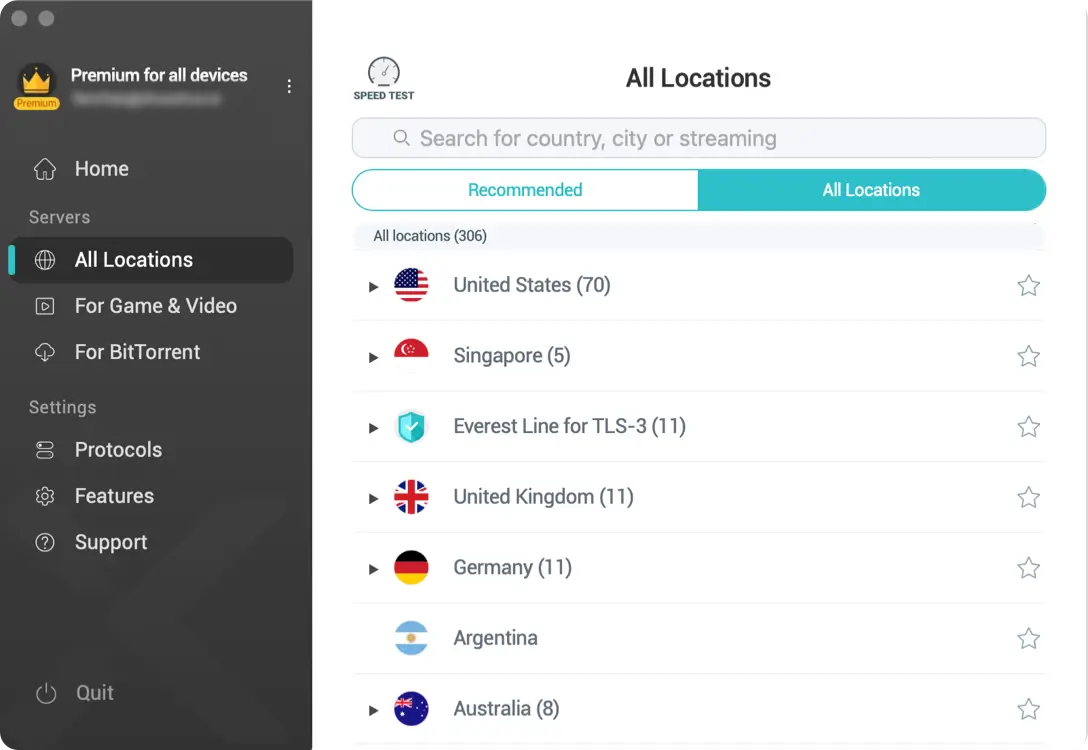Click the Home icon in the sidebar
The image size is (1088, 750).
(45, 168)
